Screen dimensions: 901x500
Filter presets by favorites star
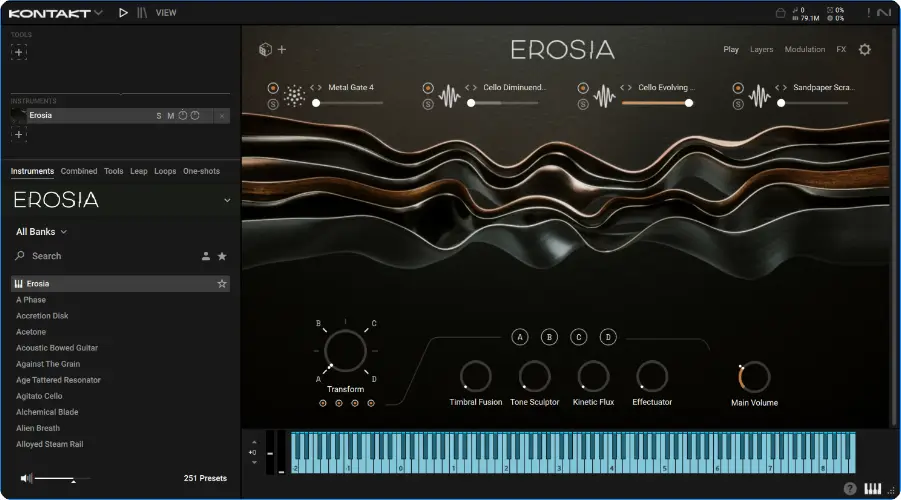(222, 256)
